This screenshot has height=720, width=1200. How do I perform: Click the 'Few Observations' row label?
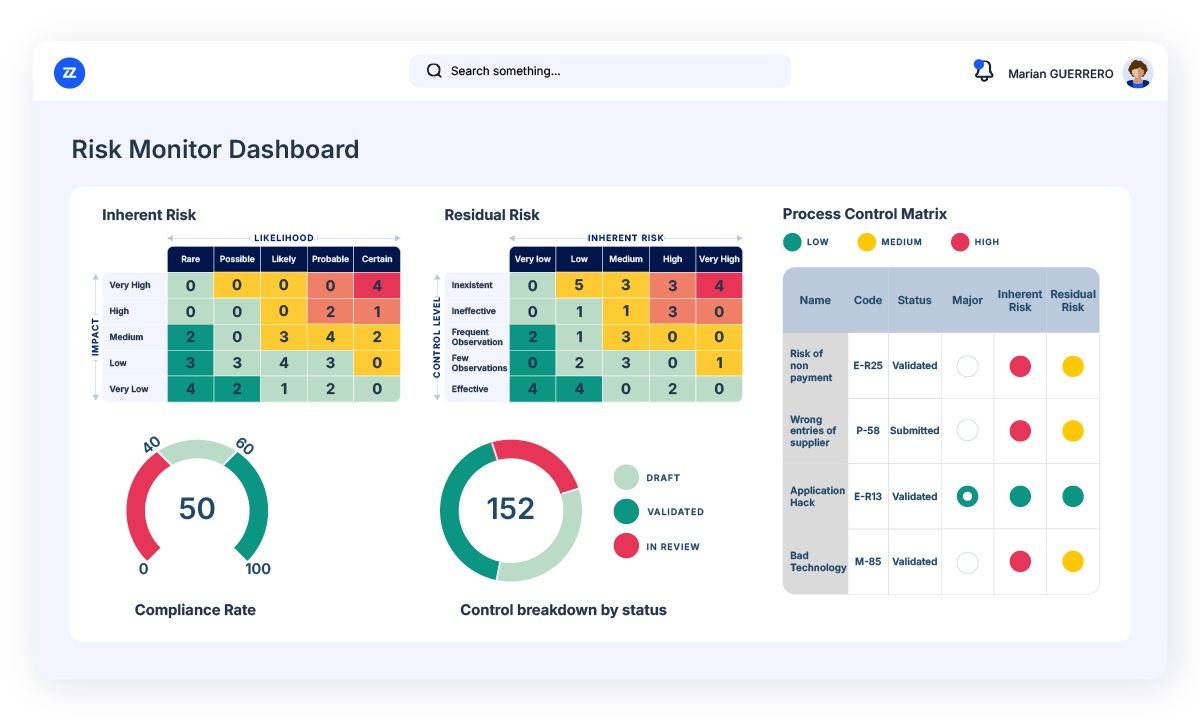coord(479,363)
